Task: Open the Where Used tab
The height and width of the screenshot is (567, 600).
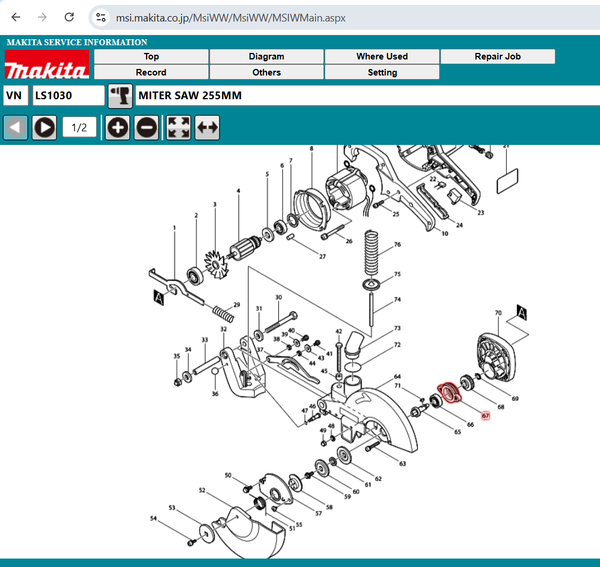Action: [382, 57]
